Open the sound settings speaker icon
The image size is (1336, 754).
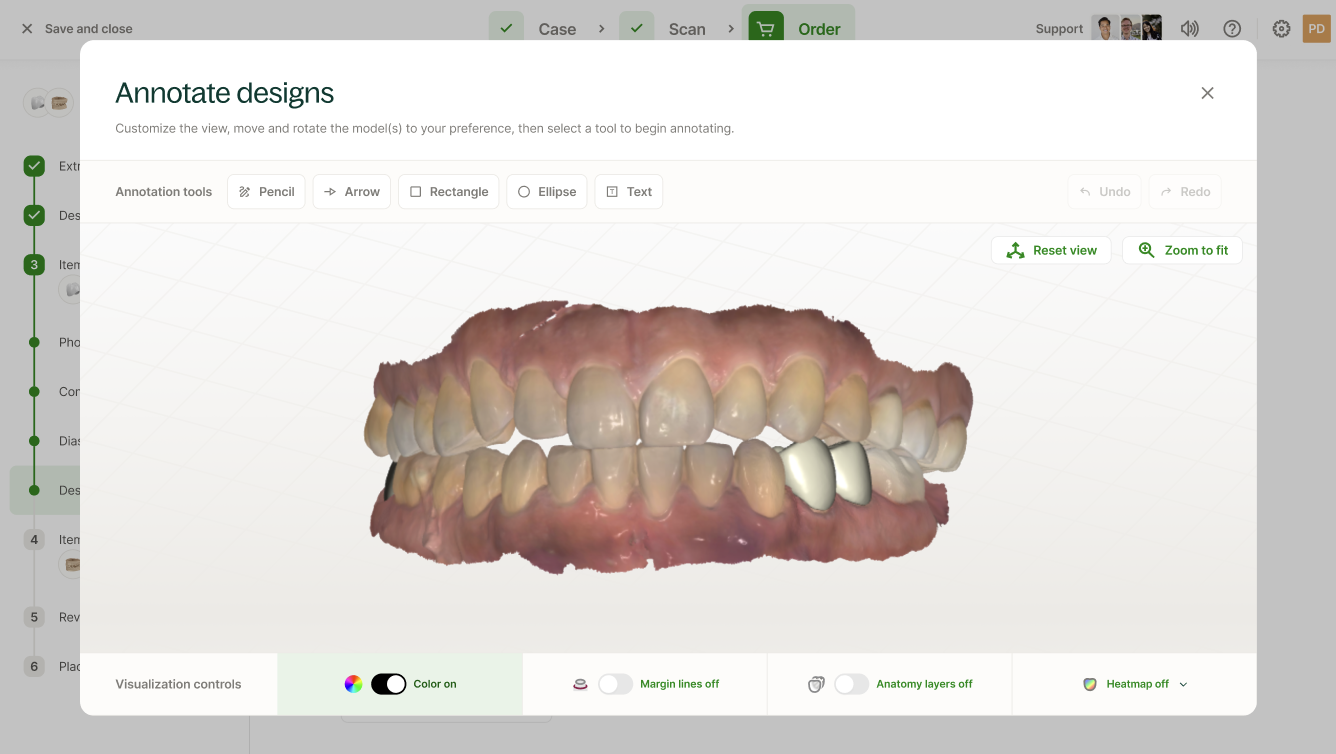(x=1189, y=29)
